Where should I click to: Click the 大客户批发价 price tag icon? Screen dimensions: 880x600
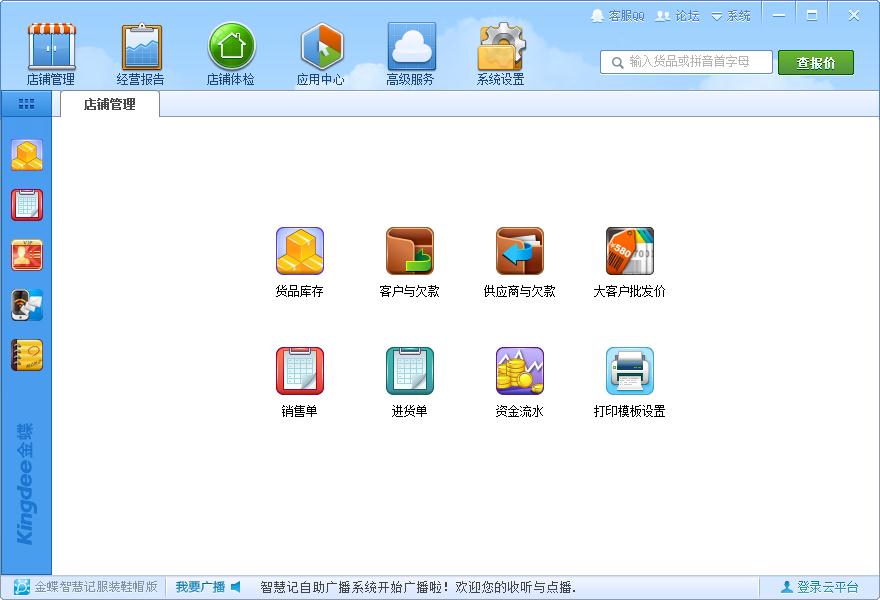(629, 252)
